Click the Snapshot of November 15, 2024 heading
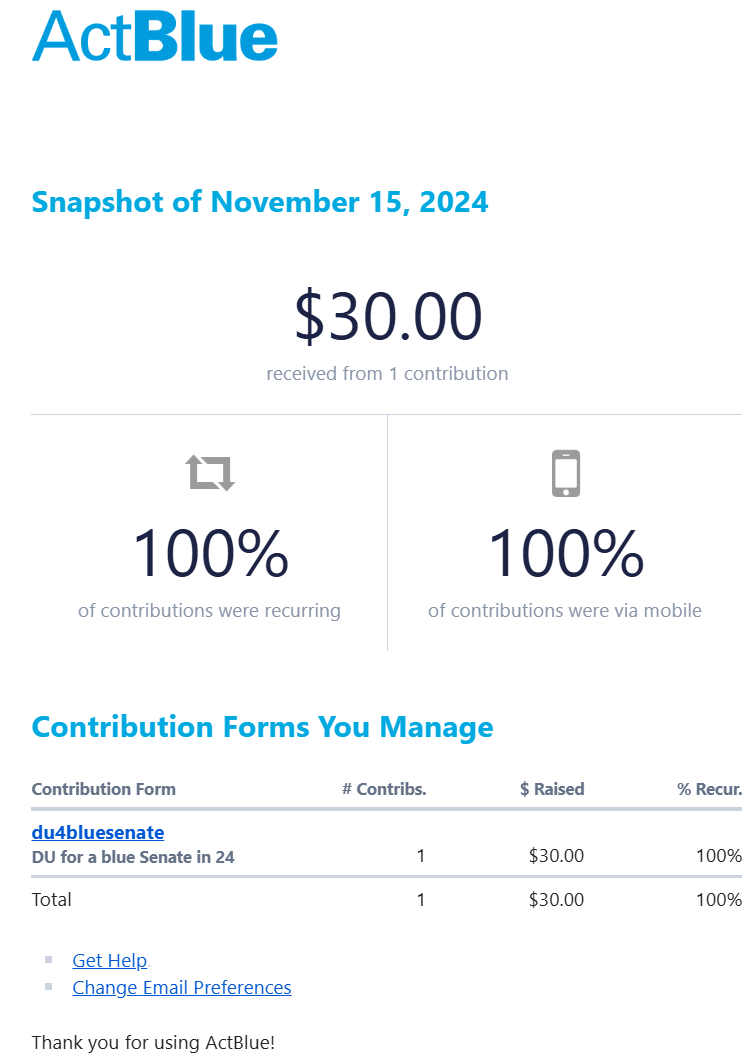Viewport: 748px width, 1059px height. pos(260,202)
